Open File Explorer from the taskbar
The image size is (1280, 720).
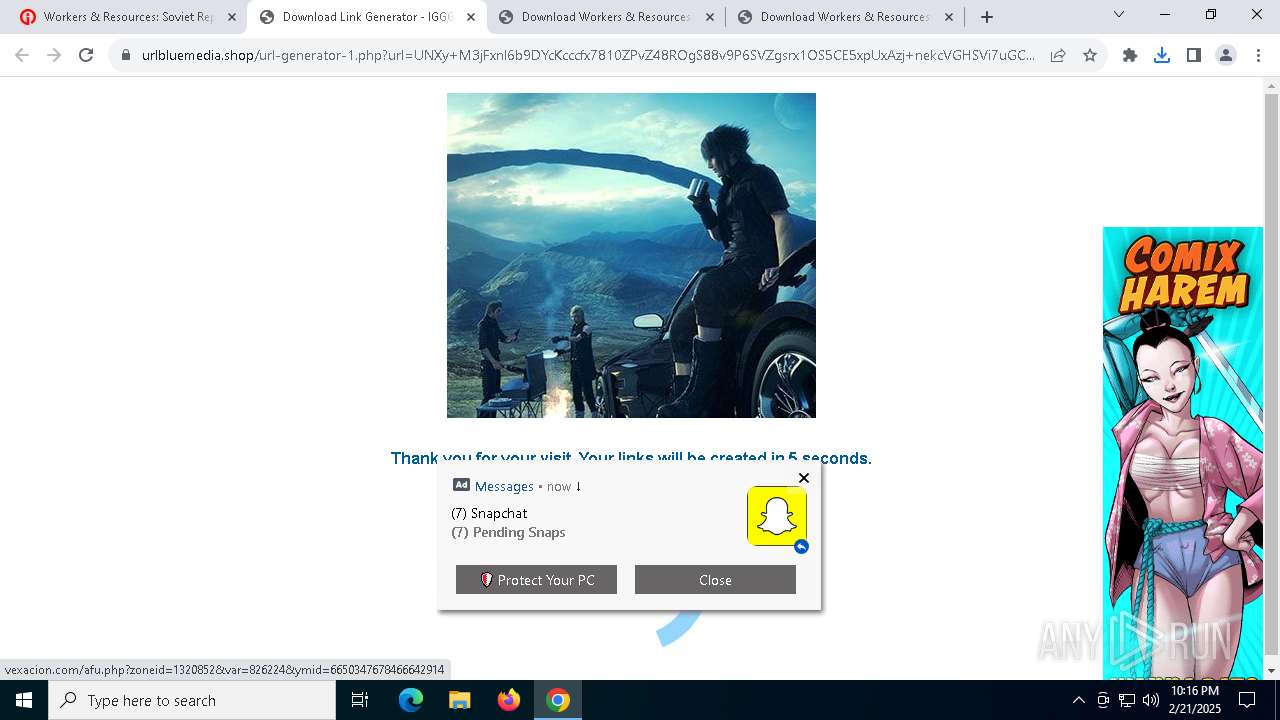(x=459, y=700)
